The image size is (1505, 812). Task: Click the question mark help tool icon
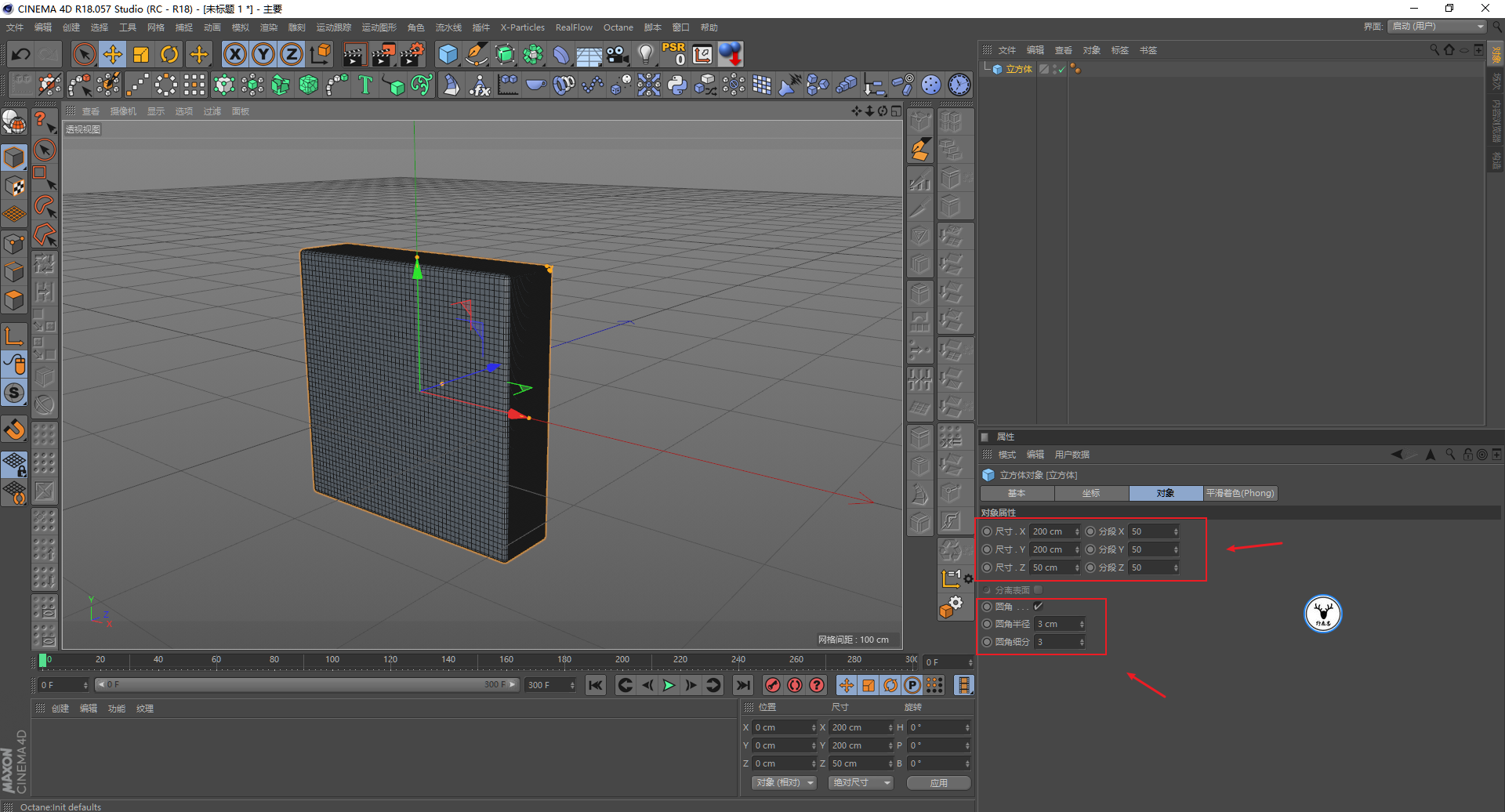44,122
